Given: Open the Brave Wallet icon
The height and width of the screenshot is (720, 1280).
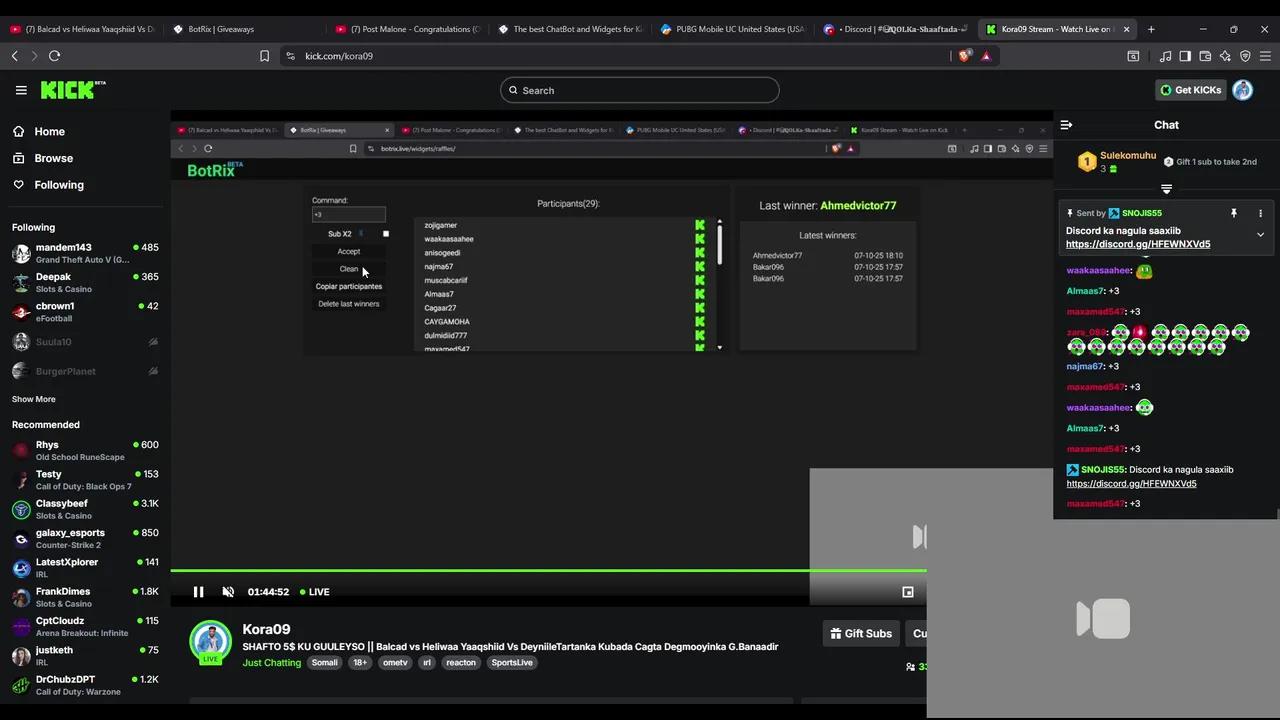Looking at the screenshot, I should [x=1205, y=56].
